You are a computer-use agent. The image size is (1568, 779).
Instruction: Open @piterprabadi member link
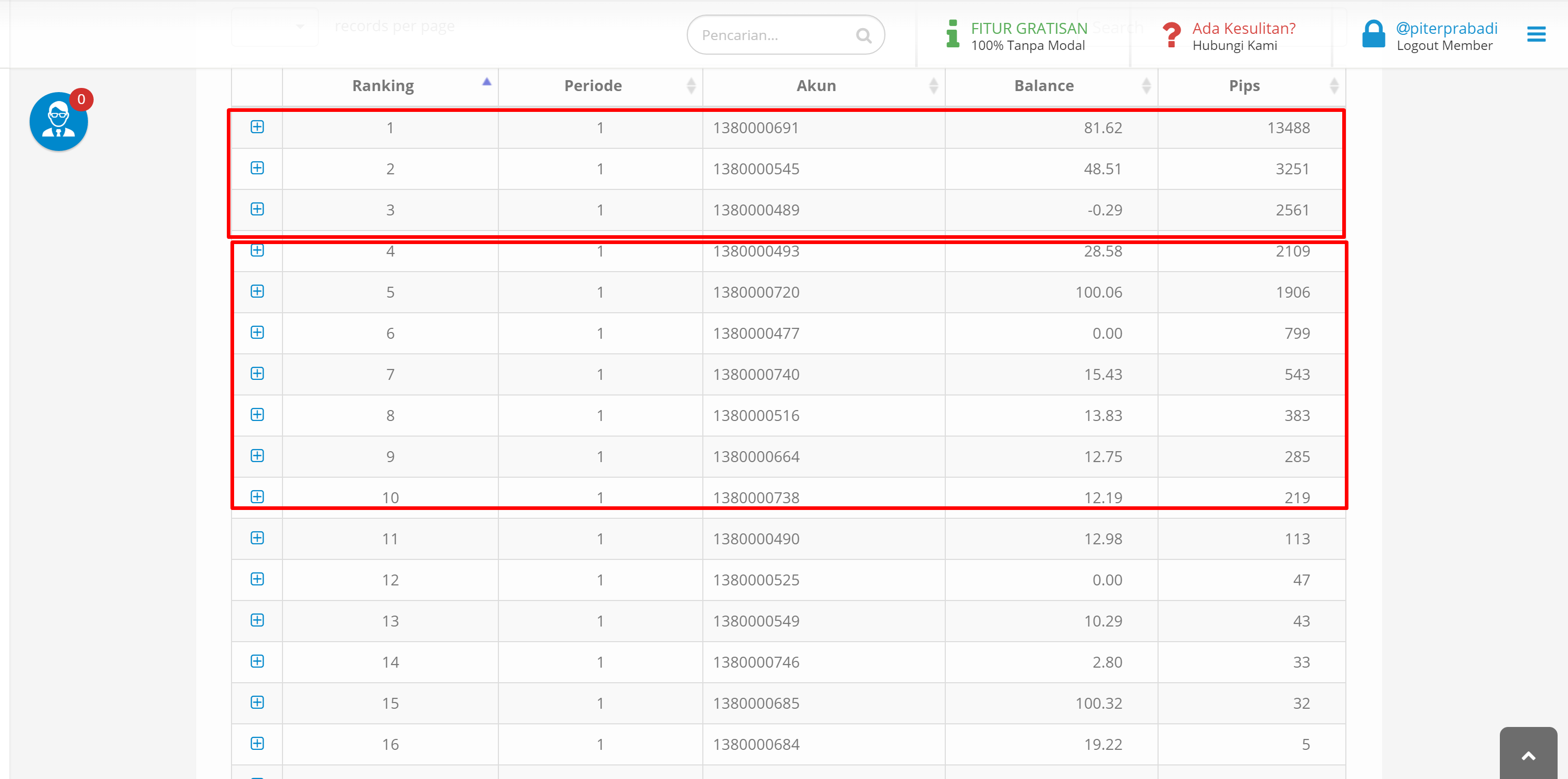point(1446,28)
